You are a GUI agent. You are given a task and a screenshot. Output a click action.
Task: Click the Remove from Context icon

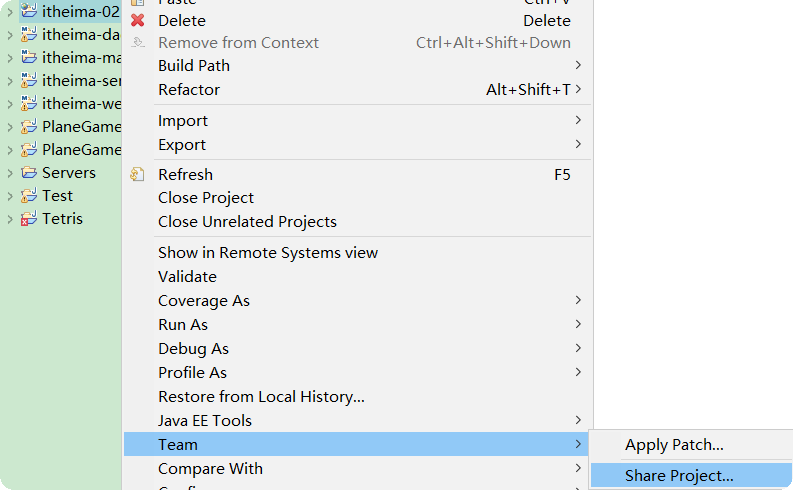[138, 43]
